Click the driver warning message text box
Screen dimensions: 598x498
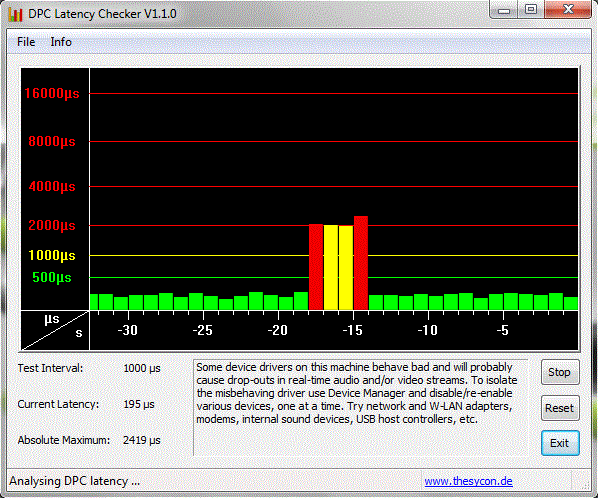[360, 407]
